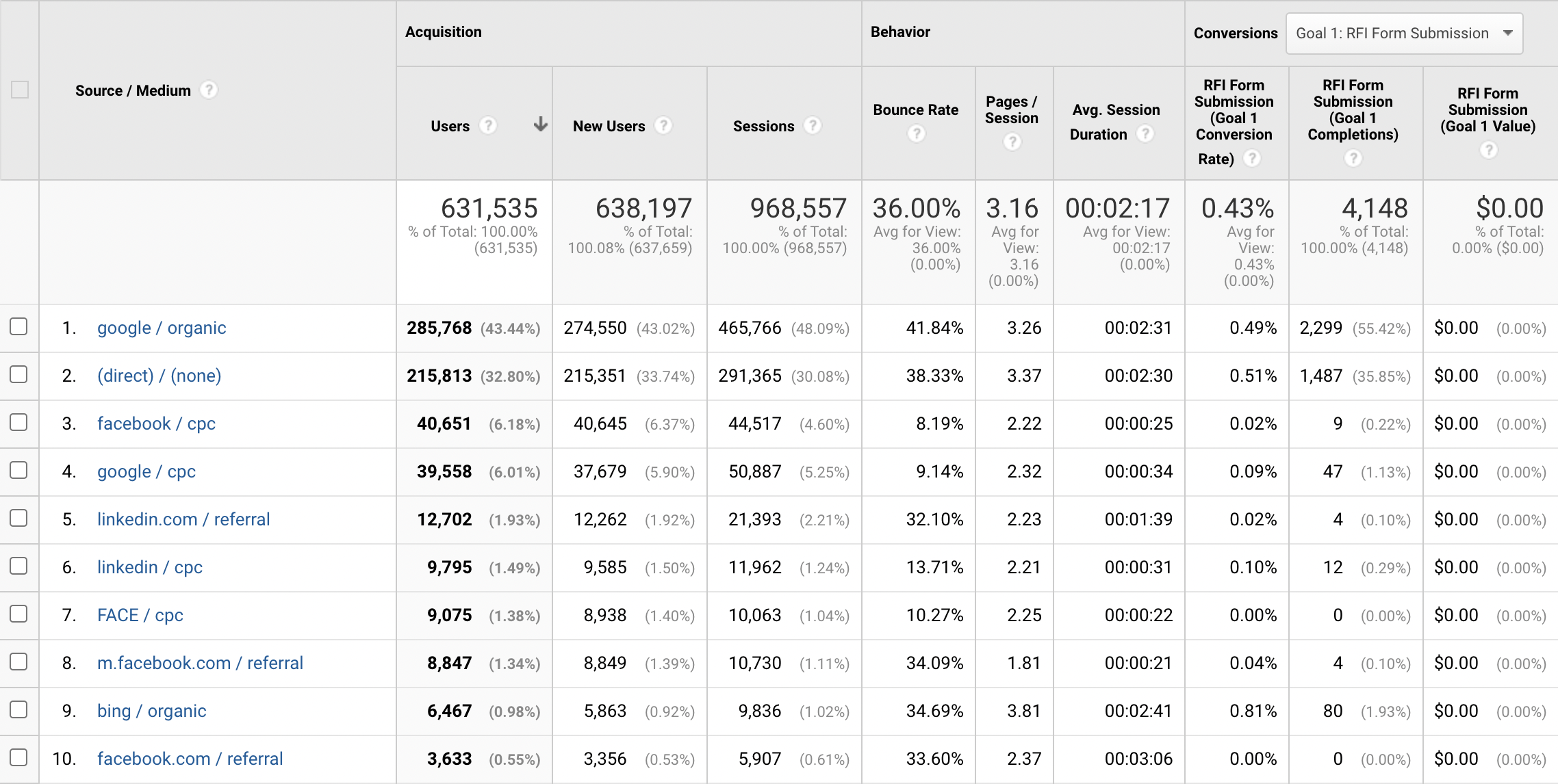This screenshot has height=784, width=1558.
Task: Sort by Avg. Session Duration header
Action: click(1116, 122)
